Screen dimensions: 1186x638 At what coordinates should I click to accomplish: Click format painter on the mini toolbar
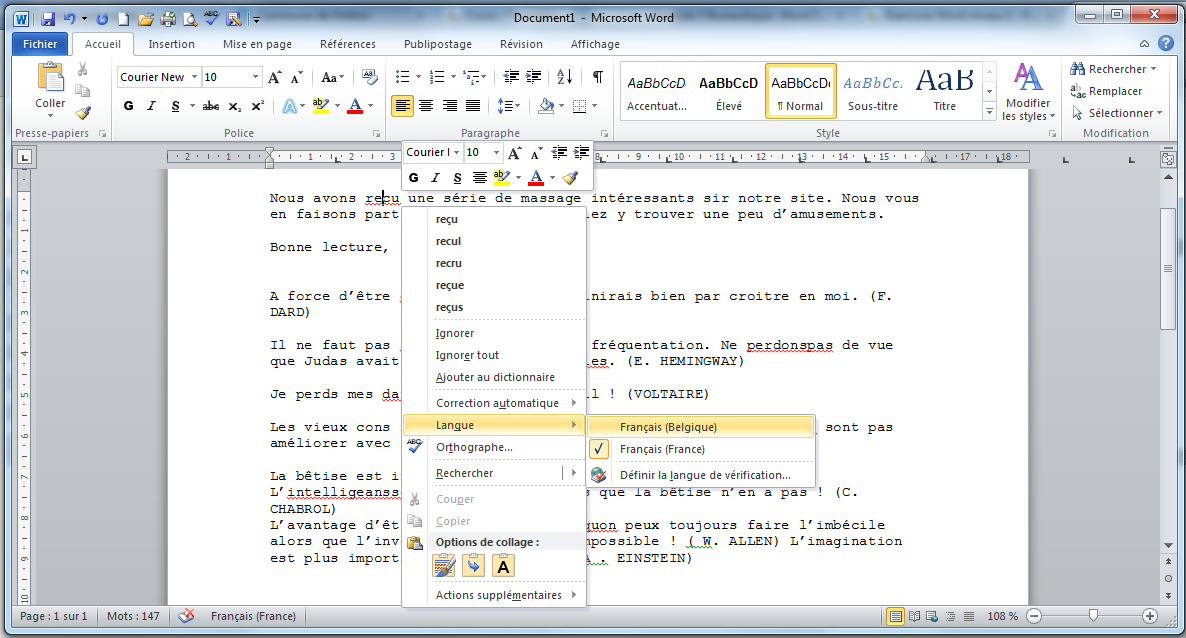click(x=570, y=178)
